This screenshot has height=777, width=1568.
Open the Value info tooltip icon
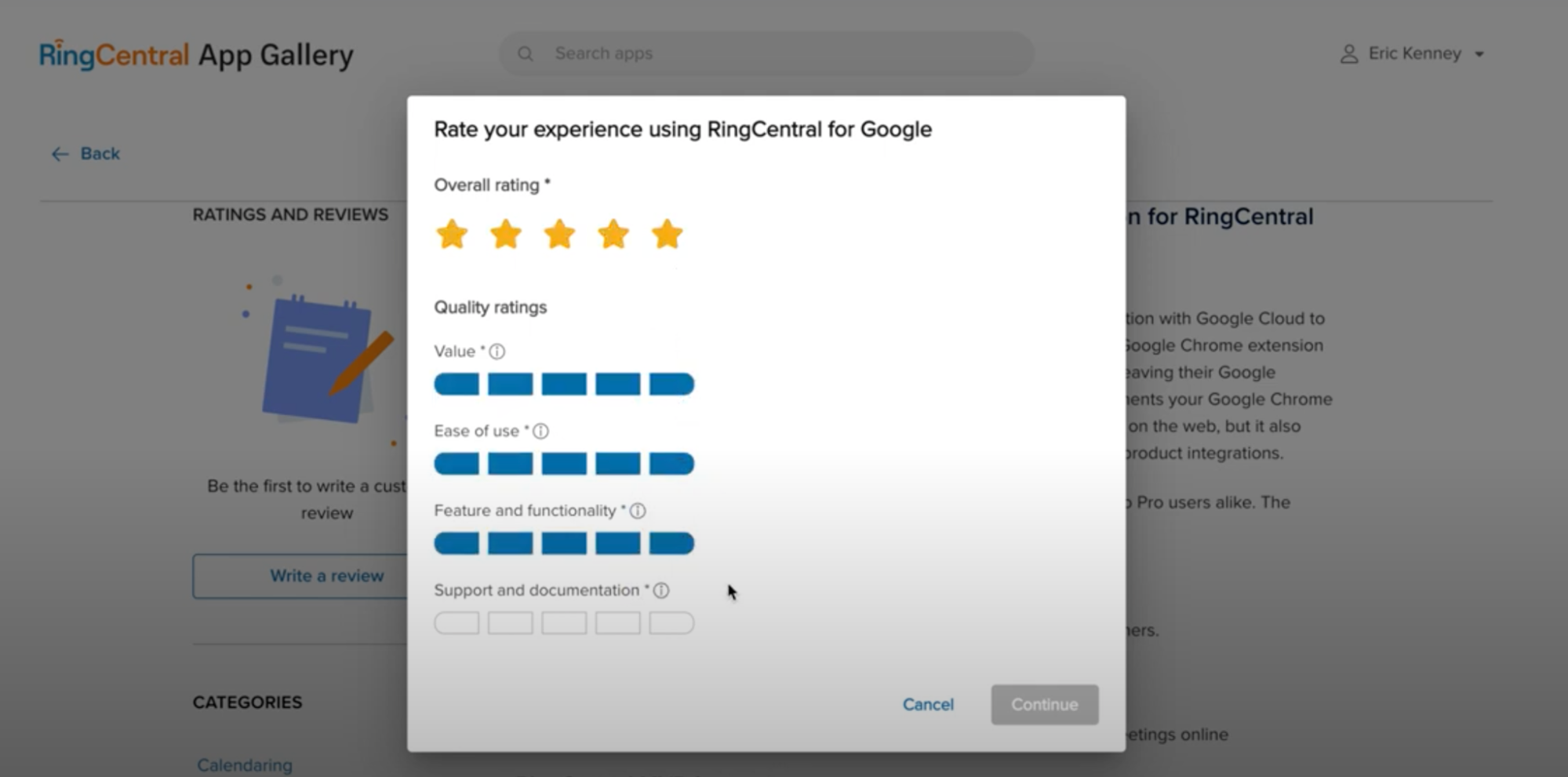pos(497,352)
